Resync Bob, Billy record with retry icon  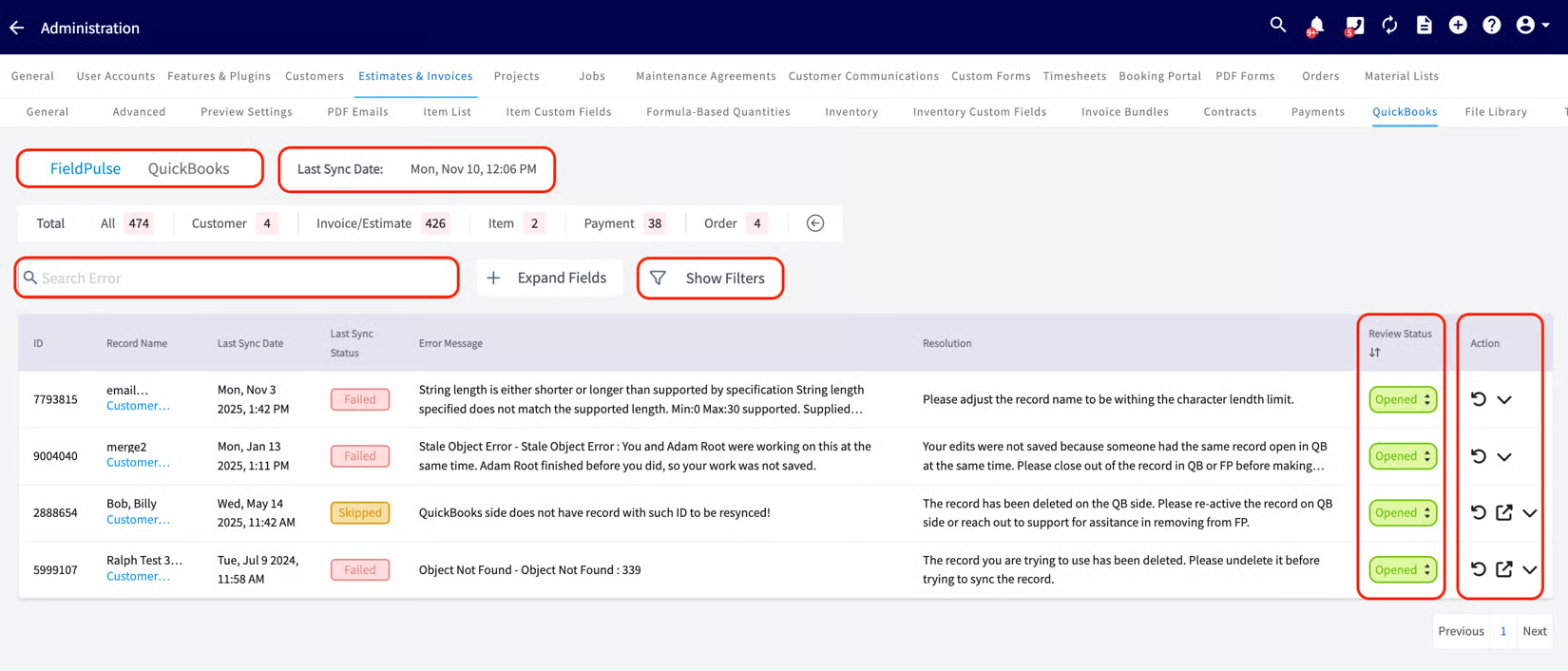[1478, 512]
